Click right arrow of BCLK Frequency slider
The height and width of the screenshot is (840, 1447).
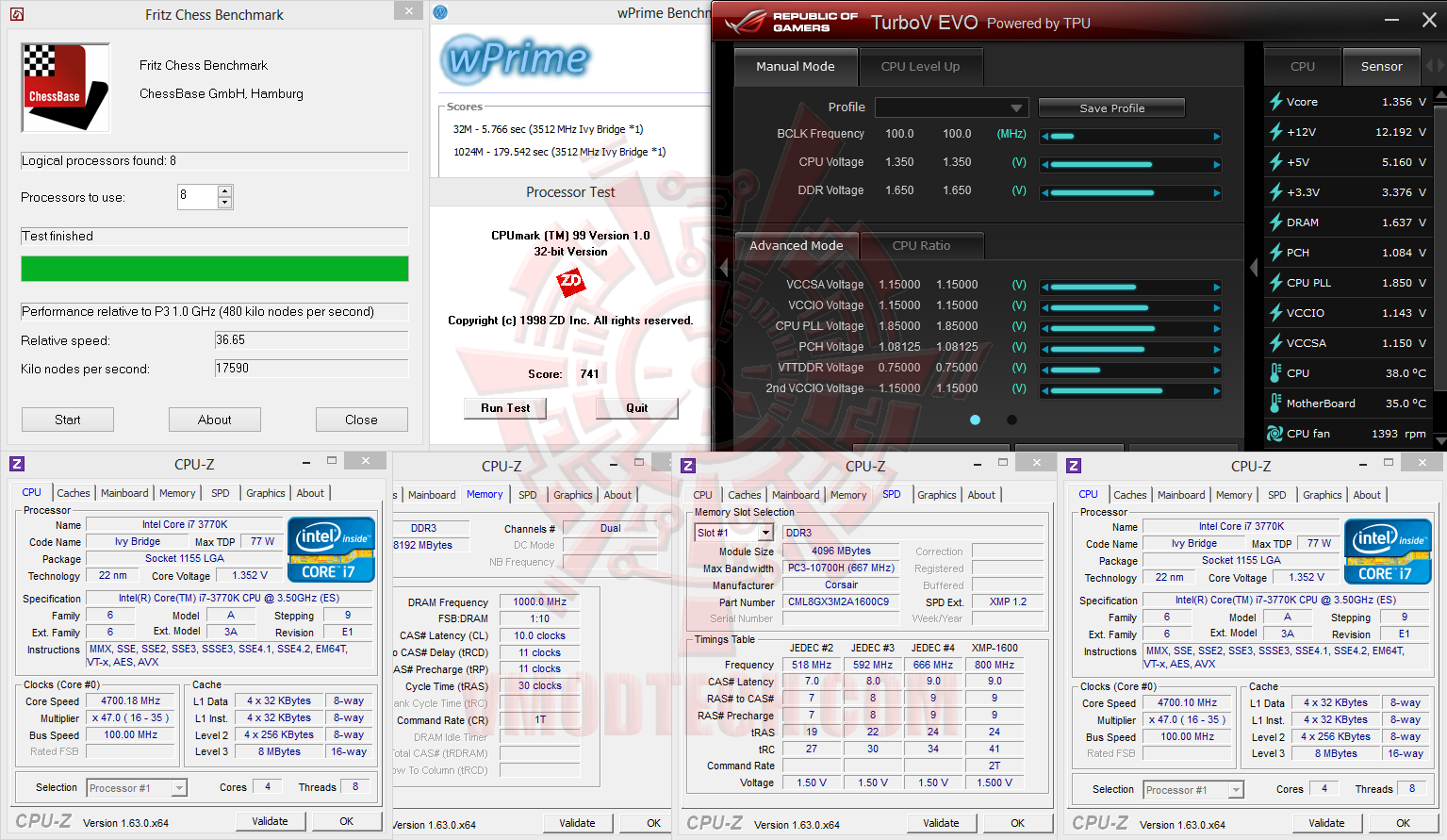1217,137
